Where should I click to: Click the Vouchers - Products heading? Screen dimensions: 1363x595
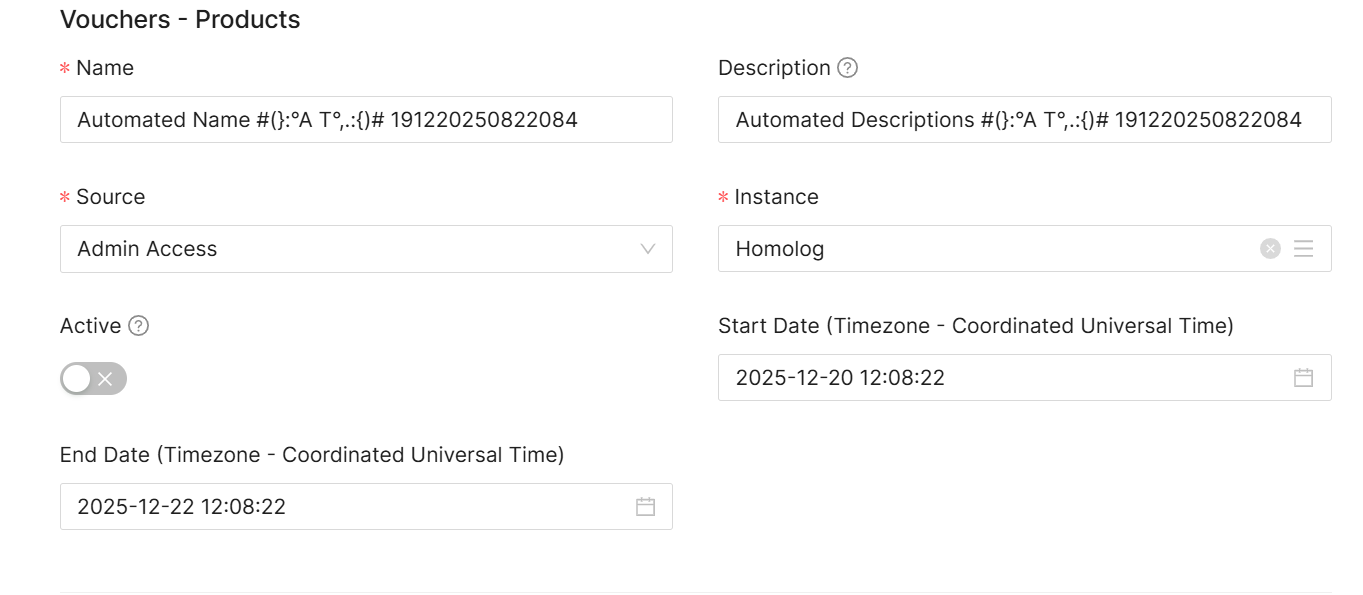coord(180,19)
